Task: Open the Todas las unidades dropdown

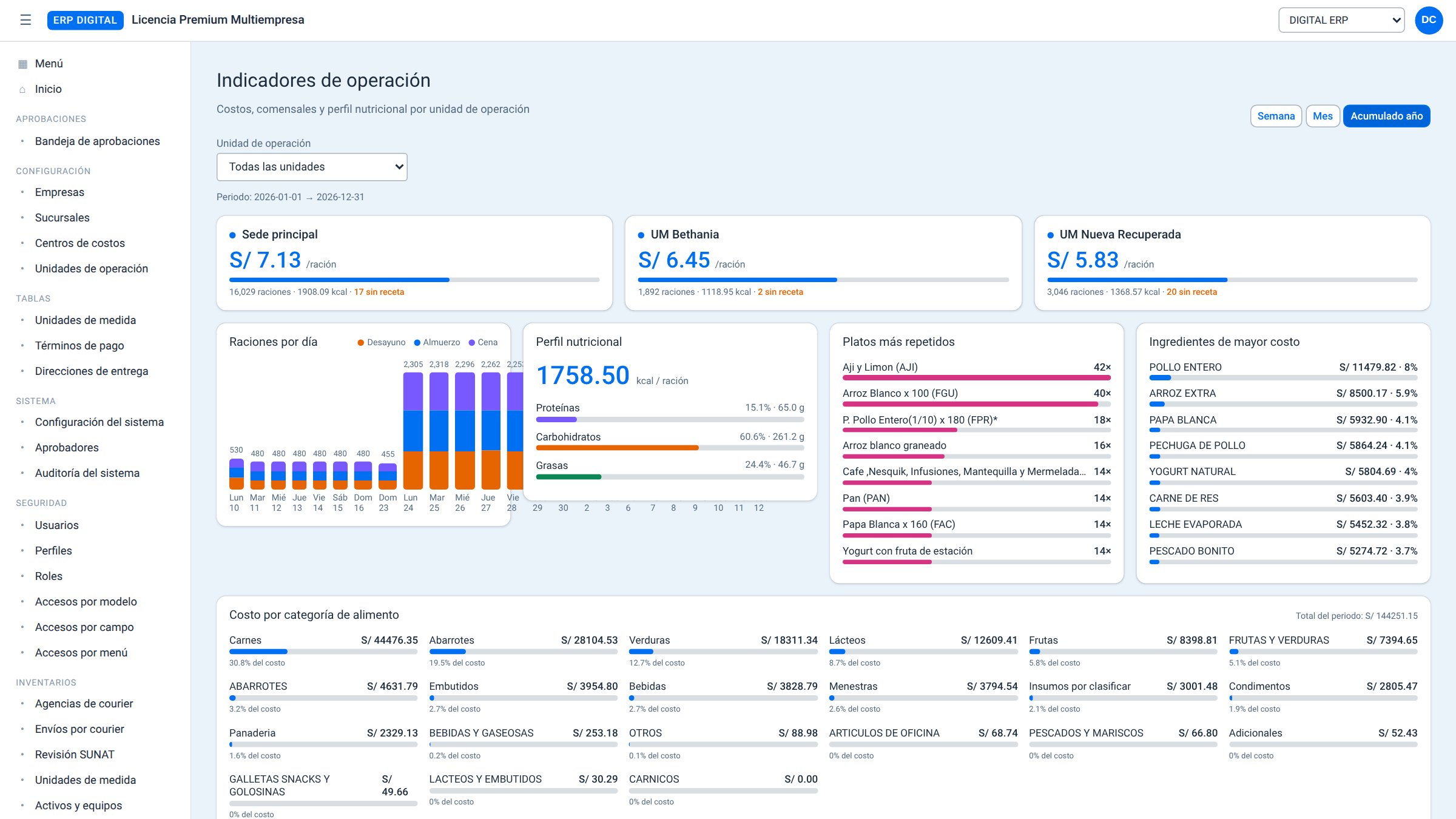Action: tap(312, 167)
